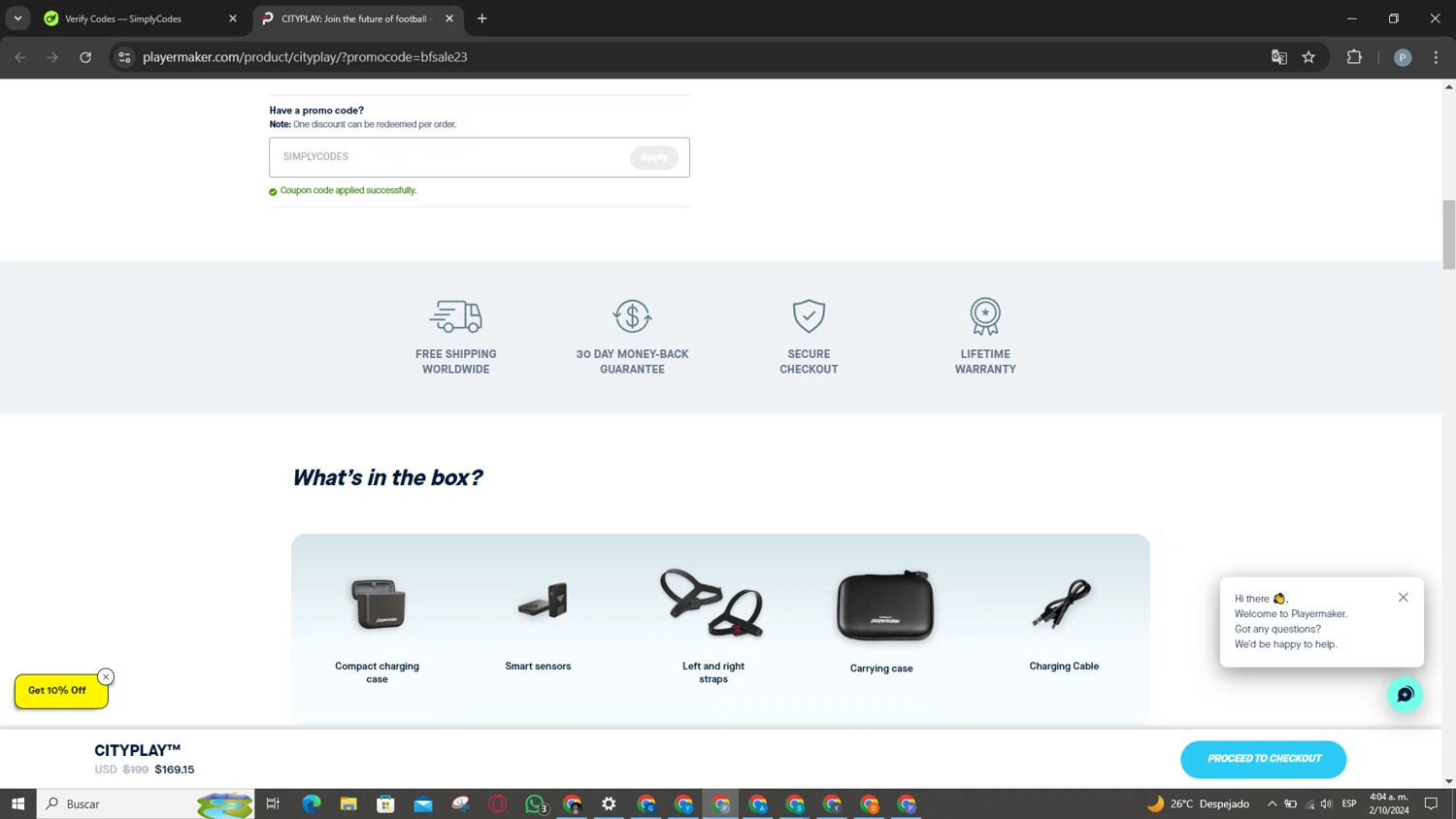This screenshot has height=819, width=1456.
Task: Open a new browser tab
Action: coord(482,18)
